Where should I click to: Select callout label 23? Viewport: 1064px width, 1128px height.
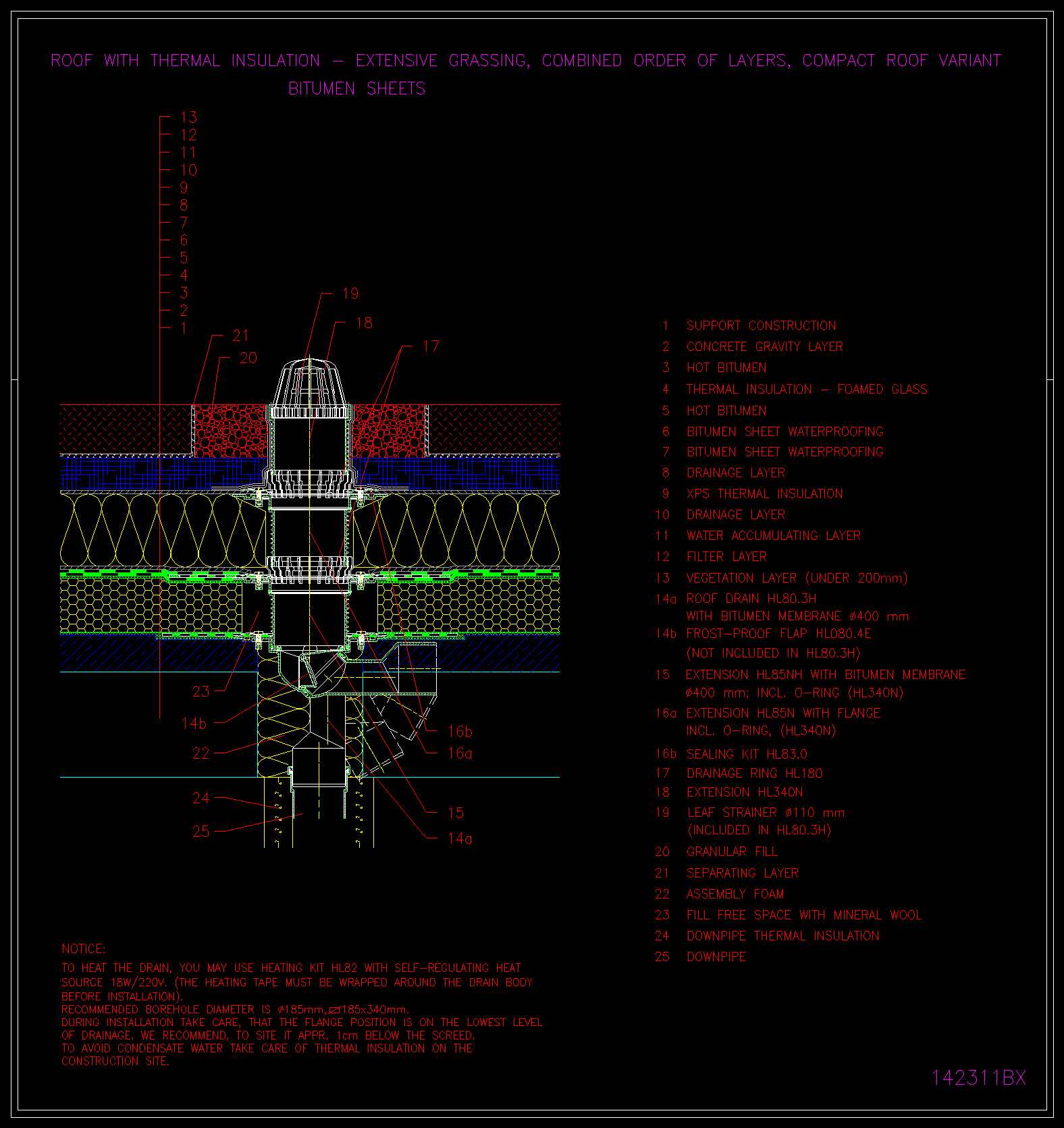point(201,692)
